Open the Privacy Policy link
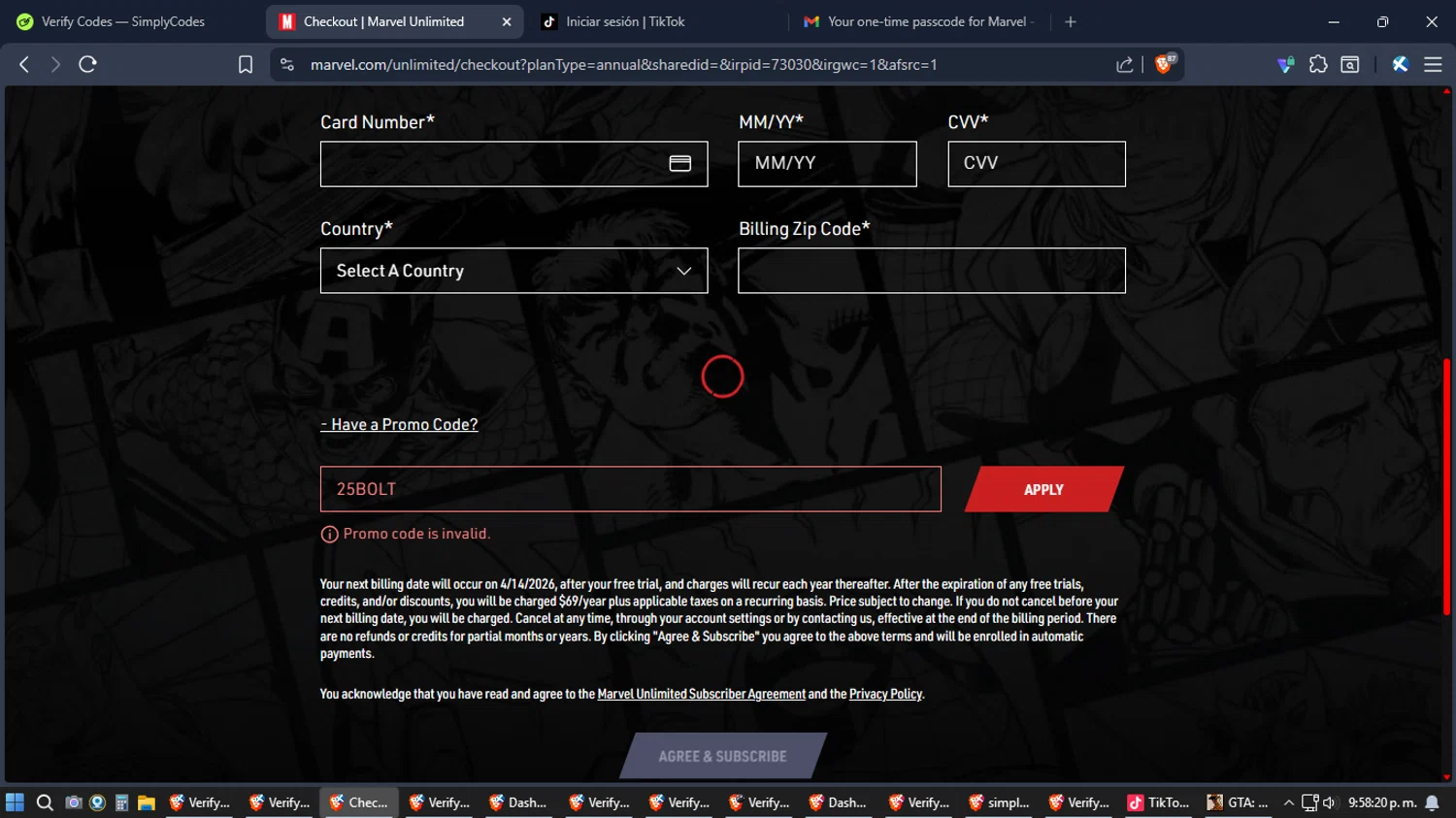The width and height of the screenshot is (1456, 818). tap(885, 694)
